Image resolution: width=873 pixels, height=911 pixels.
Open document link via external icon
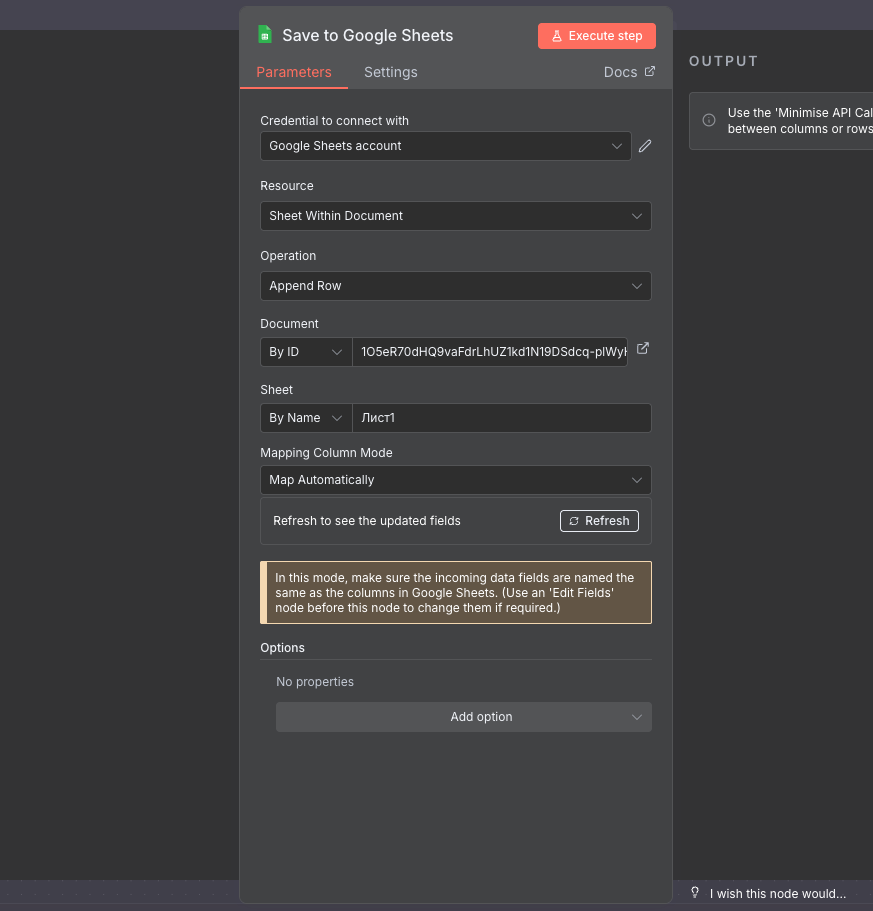(642, 349)
